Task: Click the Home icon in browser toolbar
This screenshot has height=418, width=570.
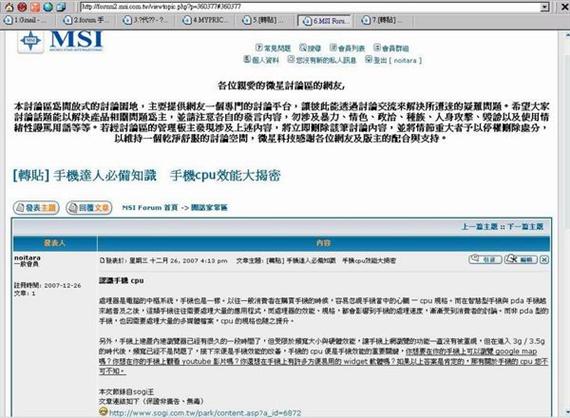Action: (x=9, y=7)
